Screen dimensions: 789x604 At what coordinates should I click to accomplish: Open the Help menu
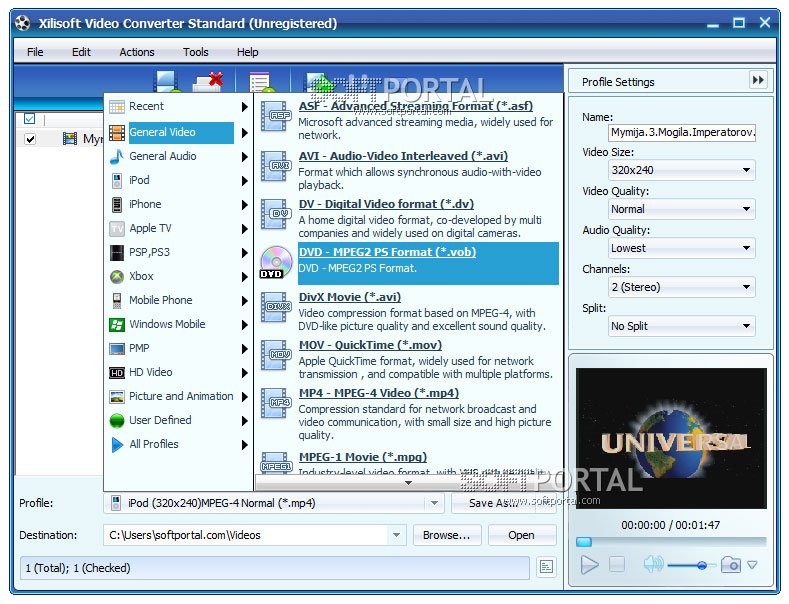tap(247, 52)
